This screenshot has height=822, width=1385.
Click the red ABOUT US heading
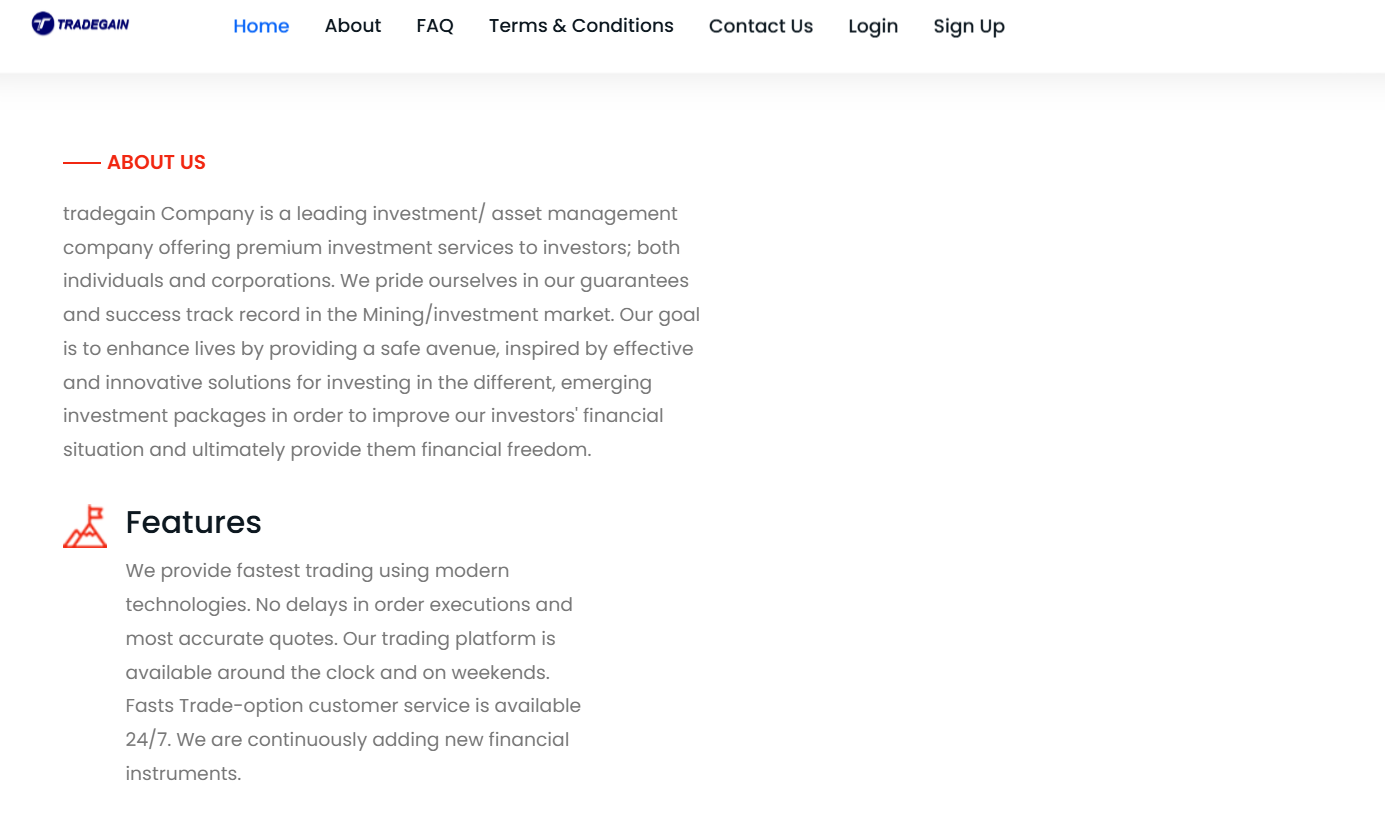coord(156,162)
